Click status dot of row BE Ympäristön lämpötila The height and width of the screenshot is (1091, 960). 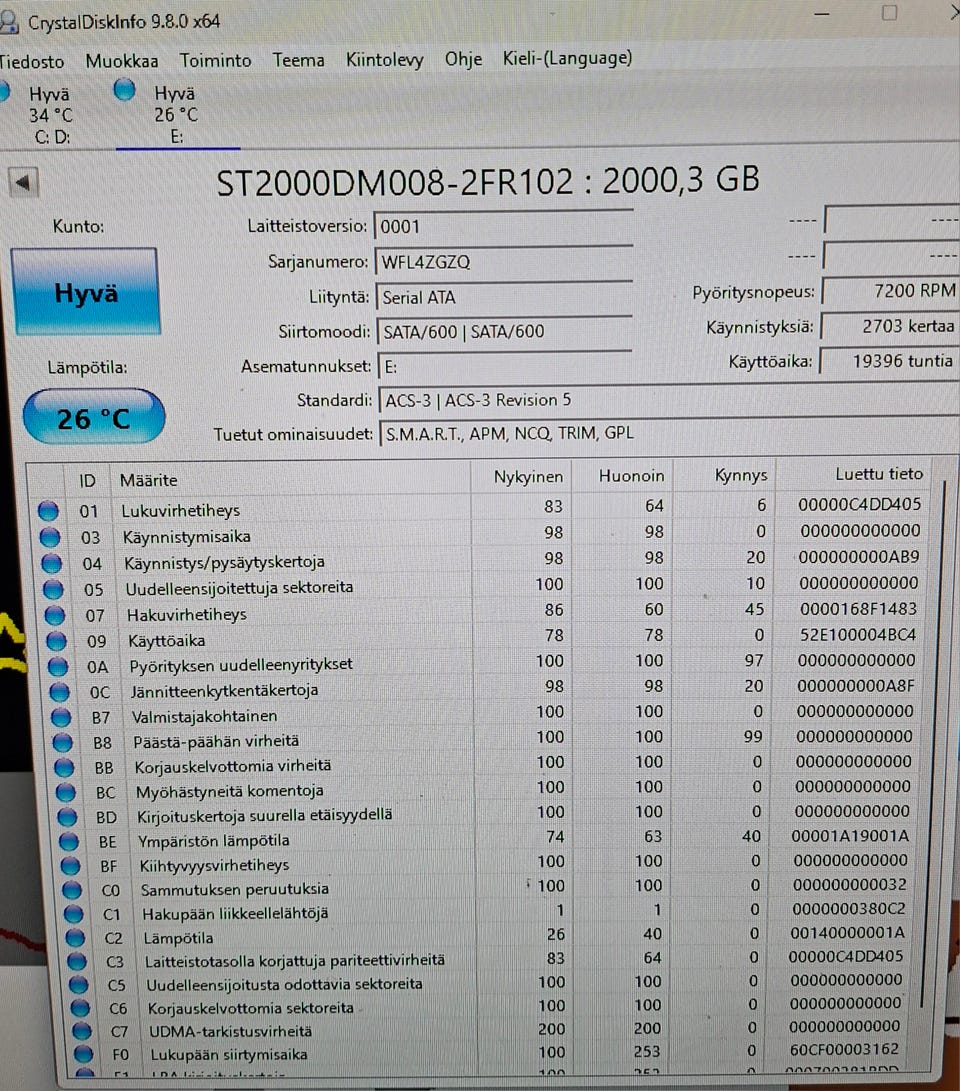[x=68, y=841]
